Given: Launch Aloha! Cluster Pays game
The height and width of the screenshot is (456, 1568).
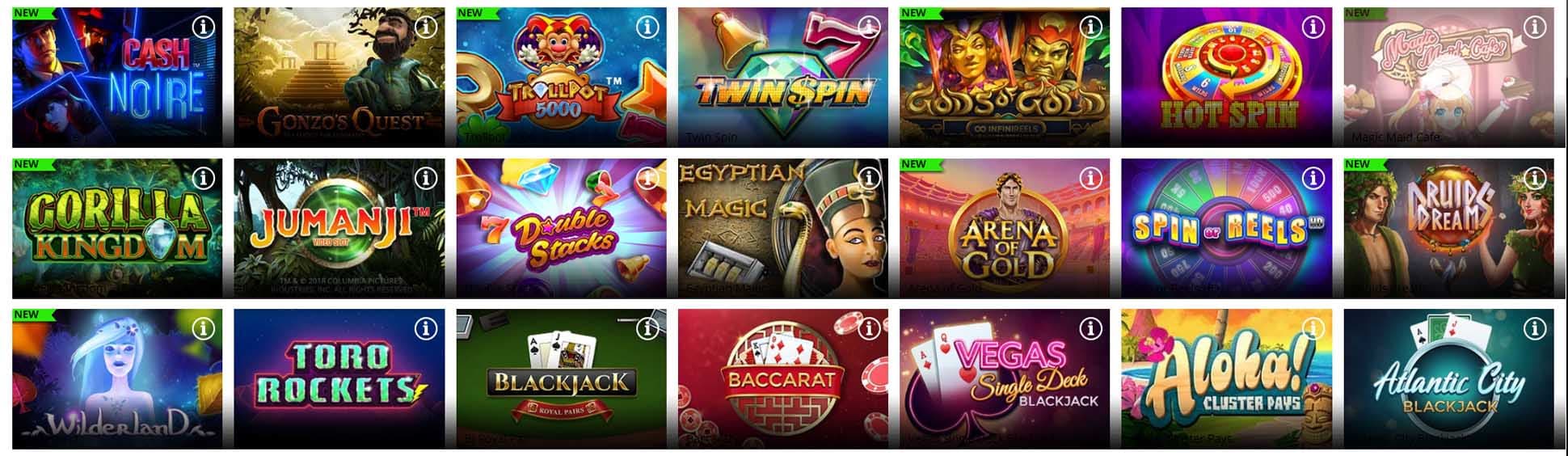Looking at the screenshot, I should click(1226, 378).
